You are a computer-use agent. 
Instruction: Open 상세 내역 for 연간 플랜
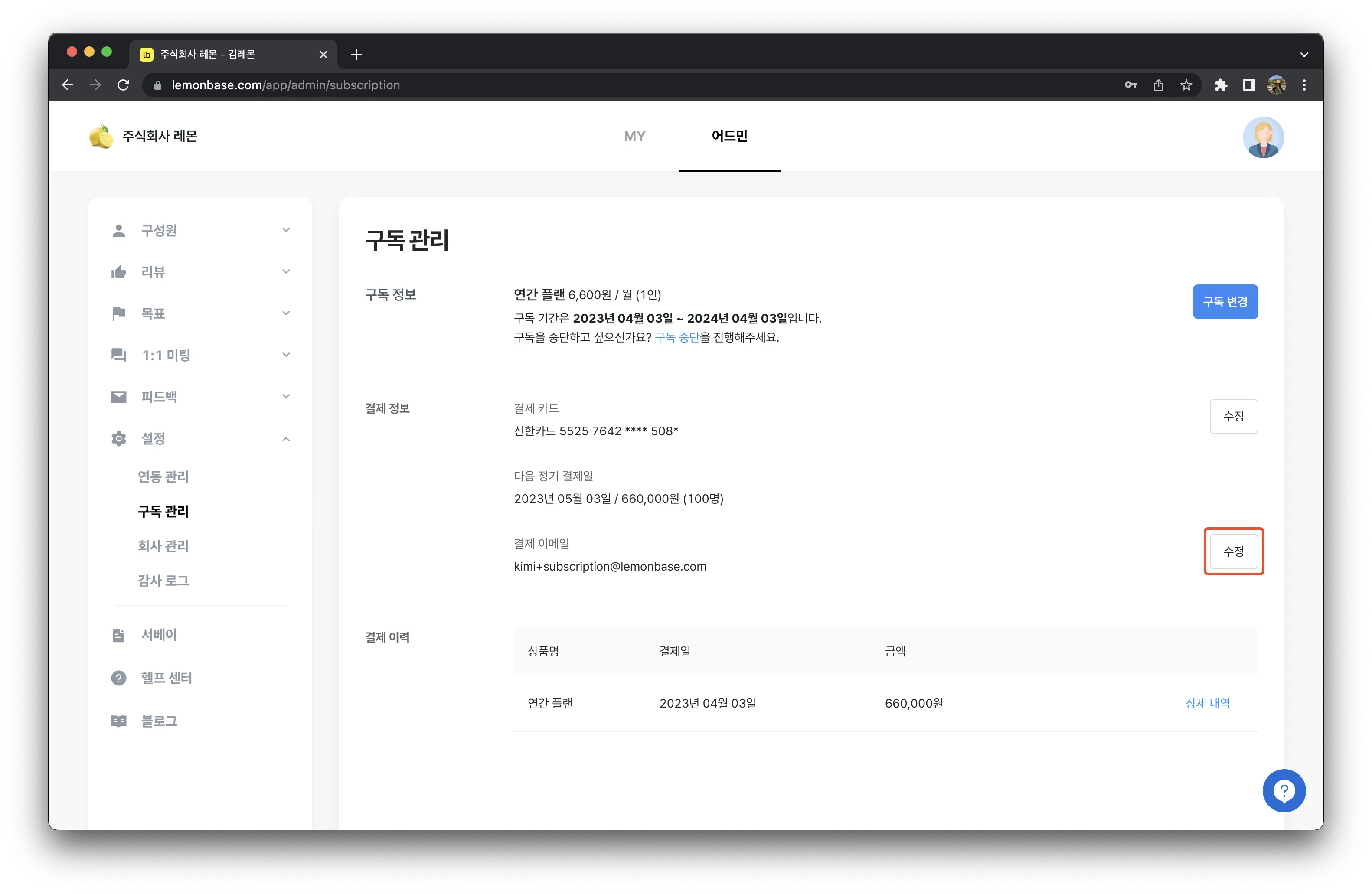tap(1207, 703)
